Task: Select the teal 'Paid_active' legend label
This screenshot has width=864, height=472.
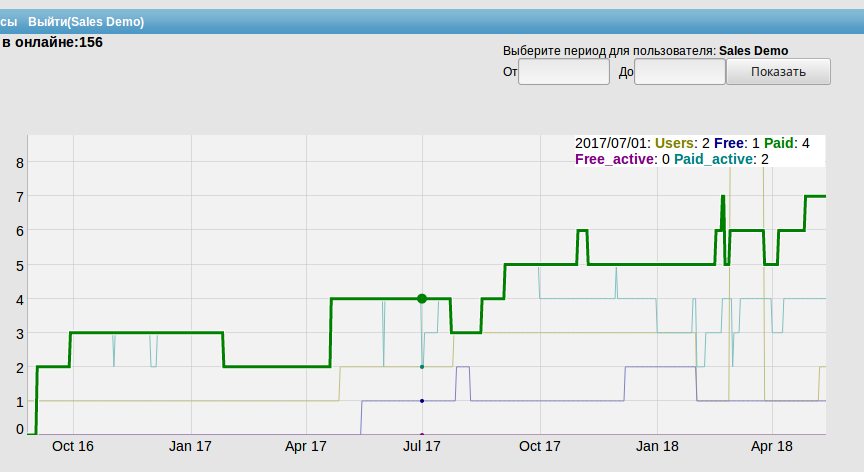Action: pos(714,159)
